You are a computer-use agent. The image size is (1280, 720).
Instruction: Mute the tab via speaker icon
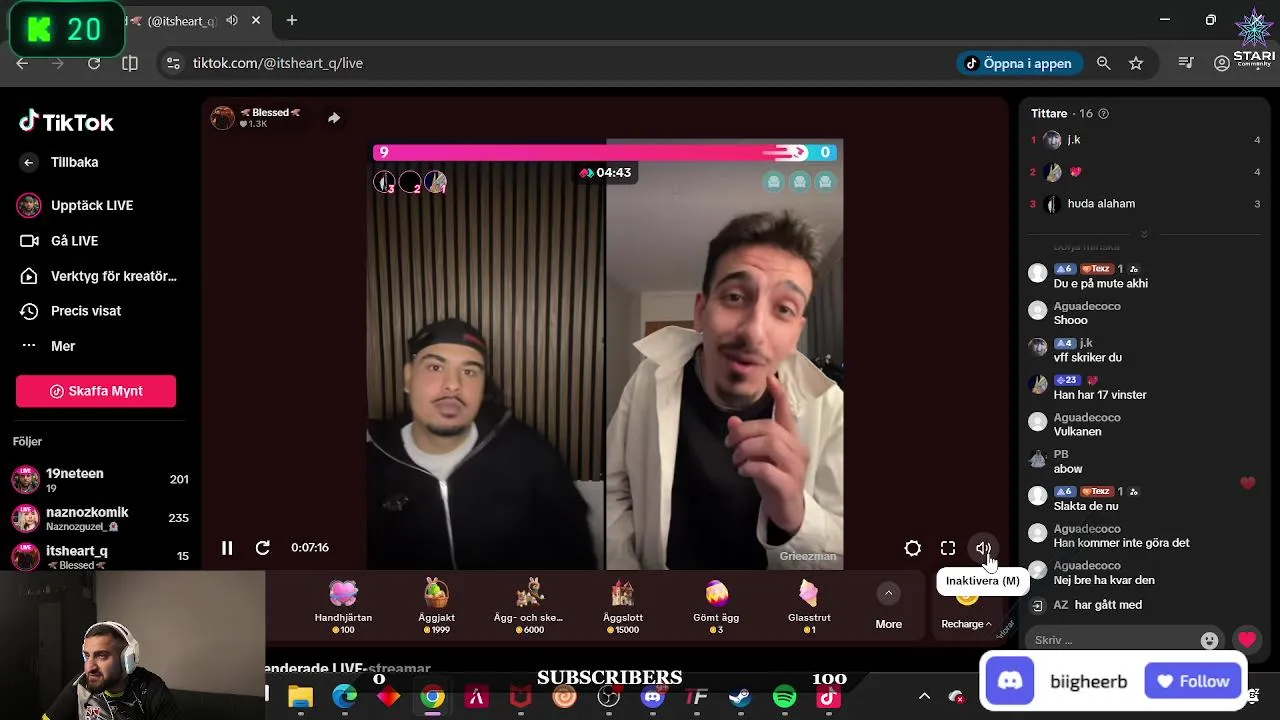click(x=232, y=20)
